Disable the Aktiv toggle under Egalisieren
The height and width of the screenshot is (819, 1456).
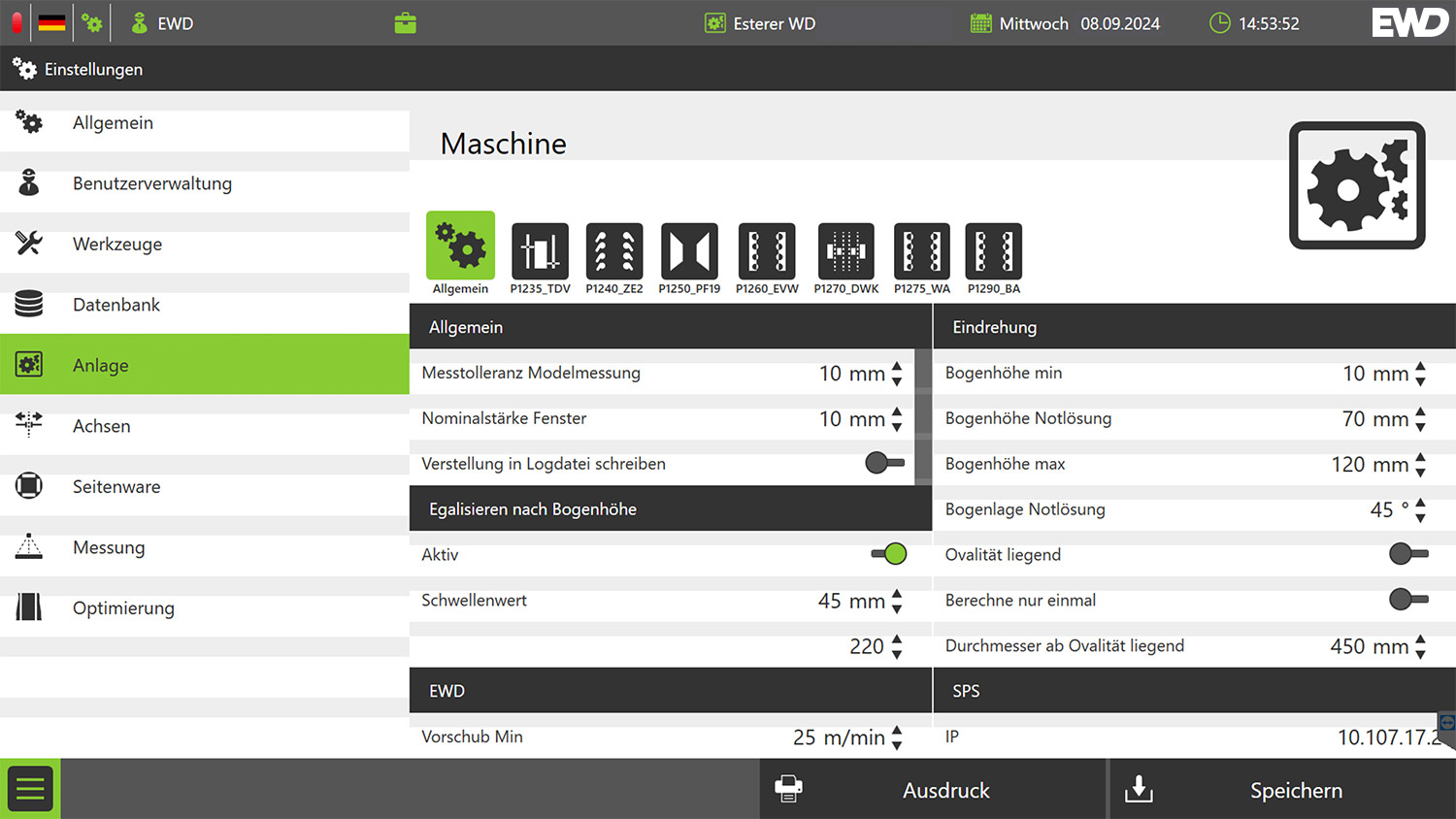pos(888,554)
